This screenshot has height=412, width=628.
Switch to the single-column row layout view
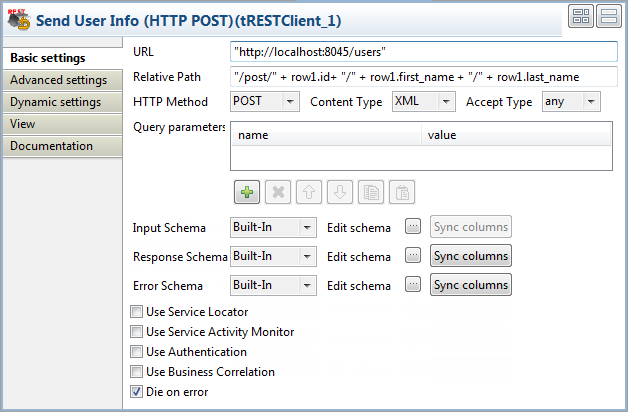click(x=608, y=16)
